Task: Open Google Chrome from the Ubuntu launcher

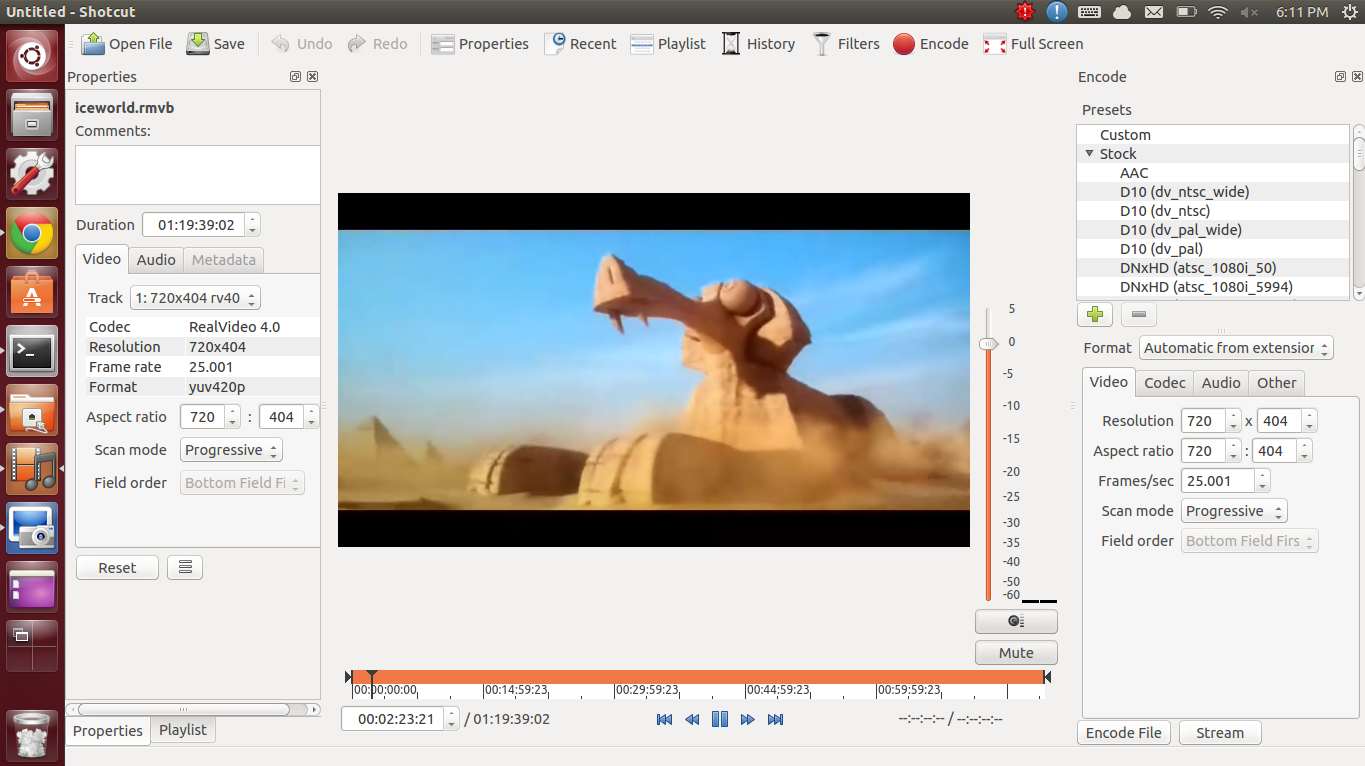Action: pyautogui.click(x=33, y=234)
